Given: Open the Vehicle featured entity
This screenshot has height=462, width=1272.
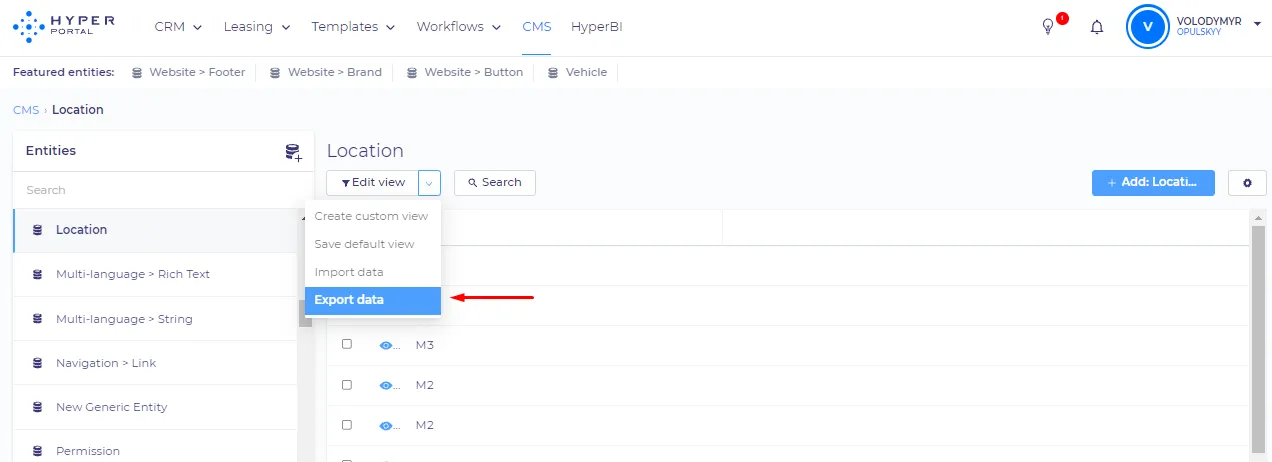Looking at the screenshot, I should (586, 73).
